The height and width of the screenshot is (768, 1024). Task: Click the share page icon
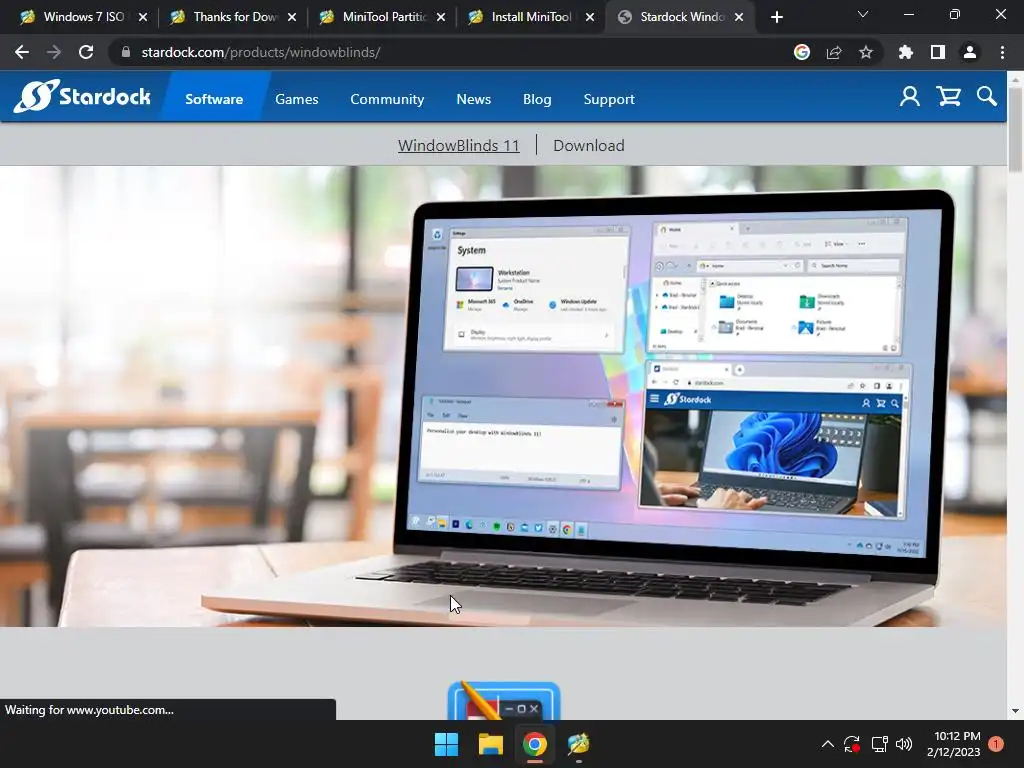coord(834,52)
